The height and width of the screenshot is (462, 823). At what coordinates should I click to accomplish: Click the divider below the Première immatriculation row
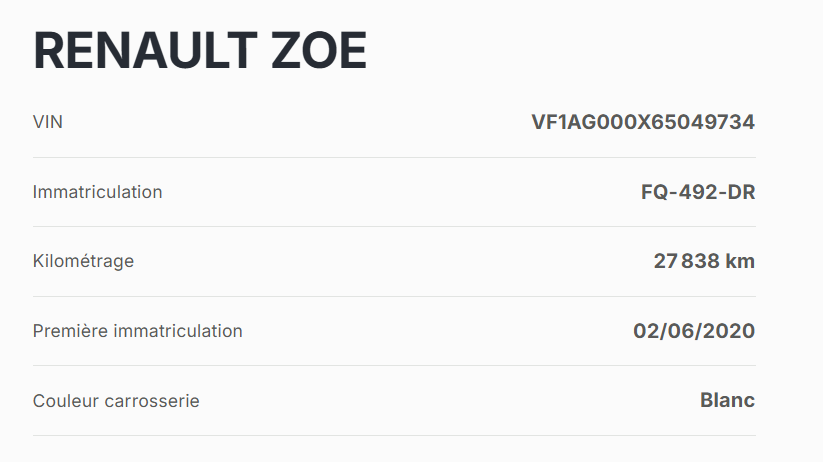click(394, 366)
